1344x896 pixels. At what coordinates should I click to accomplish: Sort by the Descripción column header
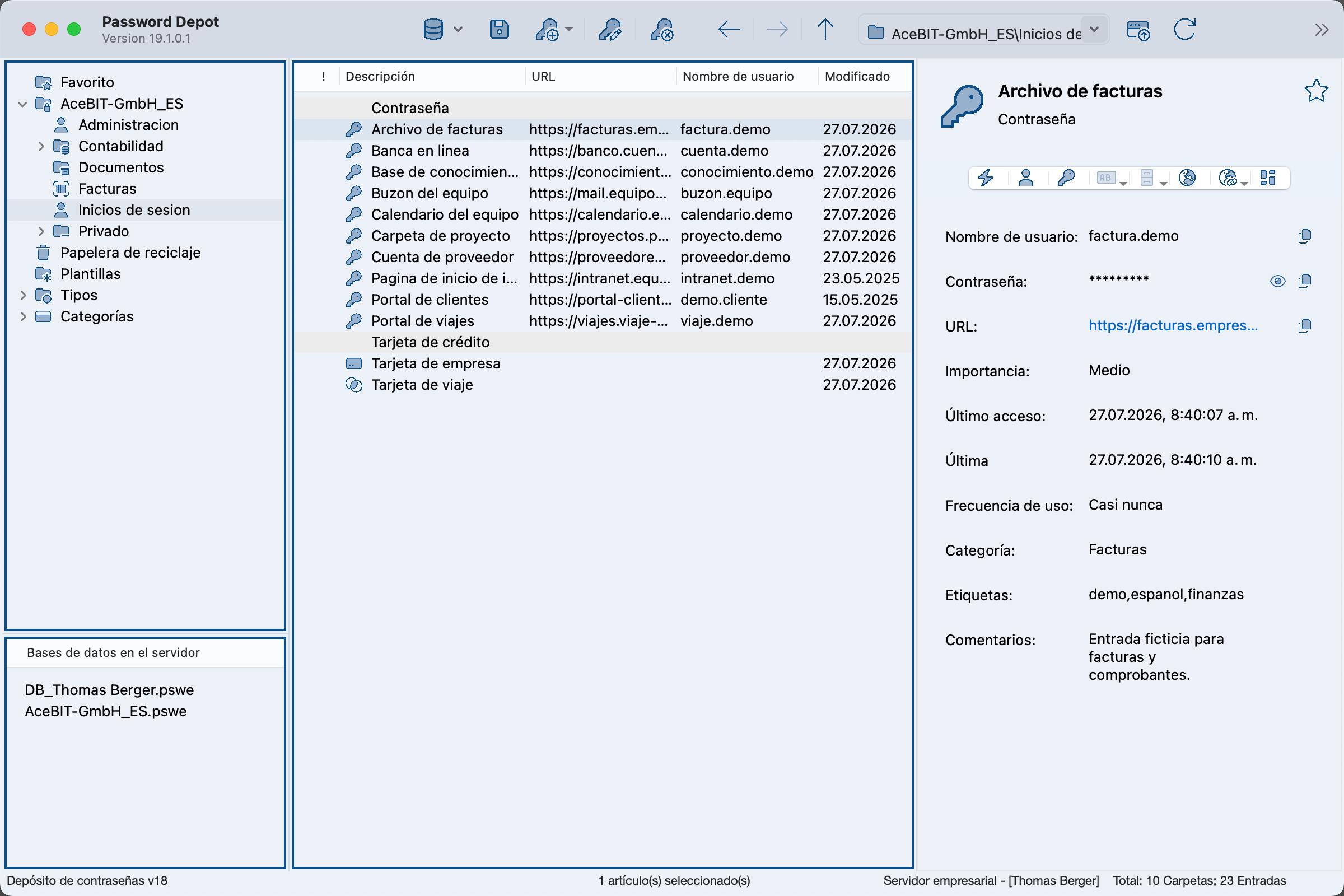click(432, 76)
